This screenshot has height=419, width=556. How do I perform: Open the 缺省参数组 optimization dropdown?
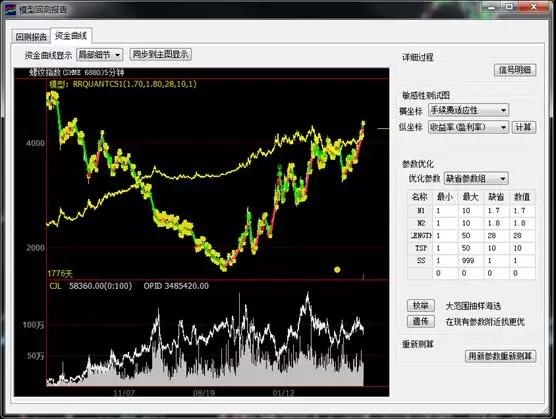[x=476, y=178]
